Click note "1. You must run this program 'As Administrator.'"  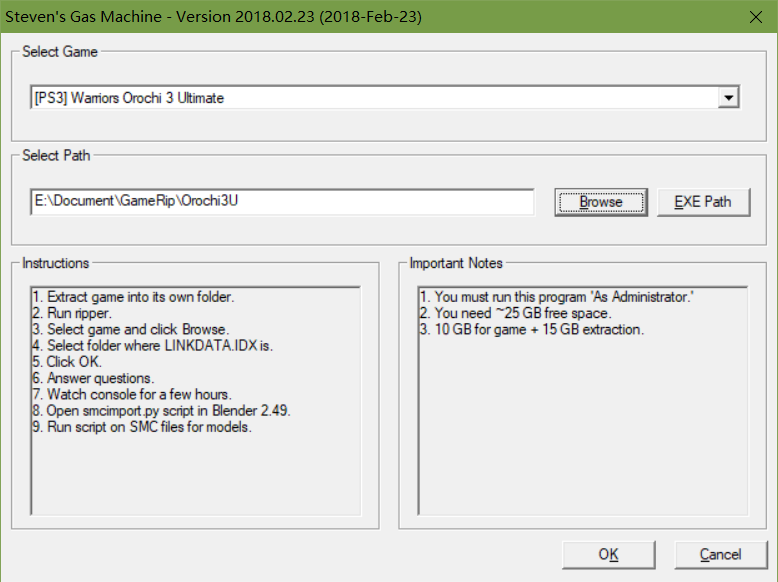(557, 297)
